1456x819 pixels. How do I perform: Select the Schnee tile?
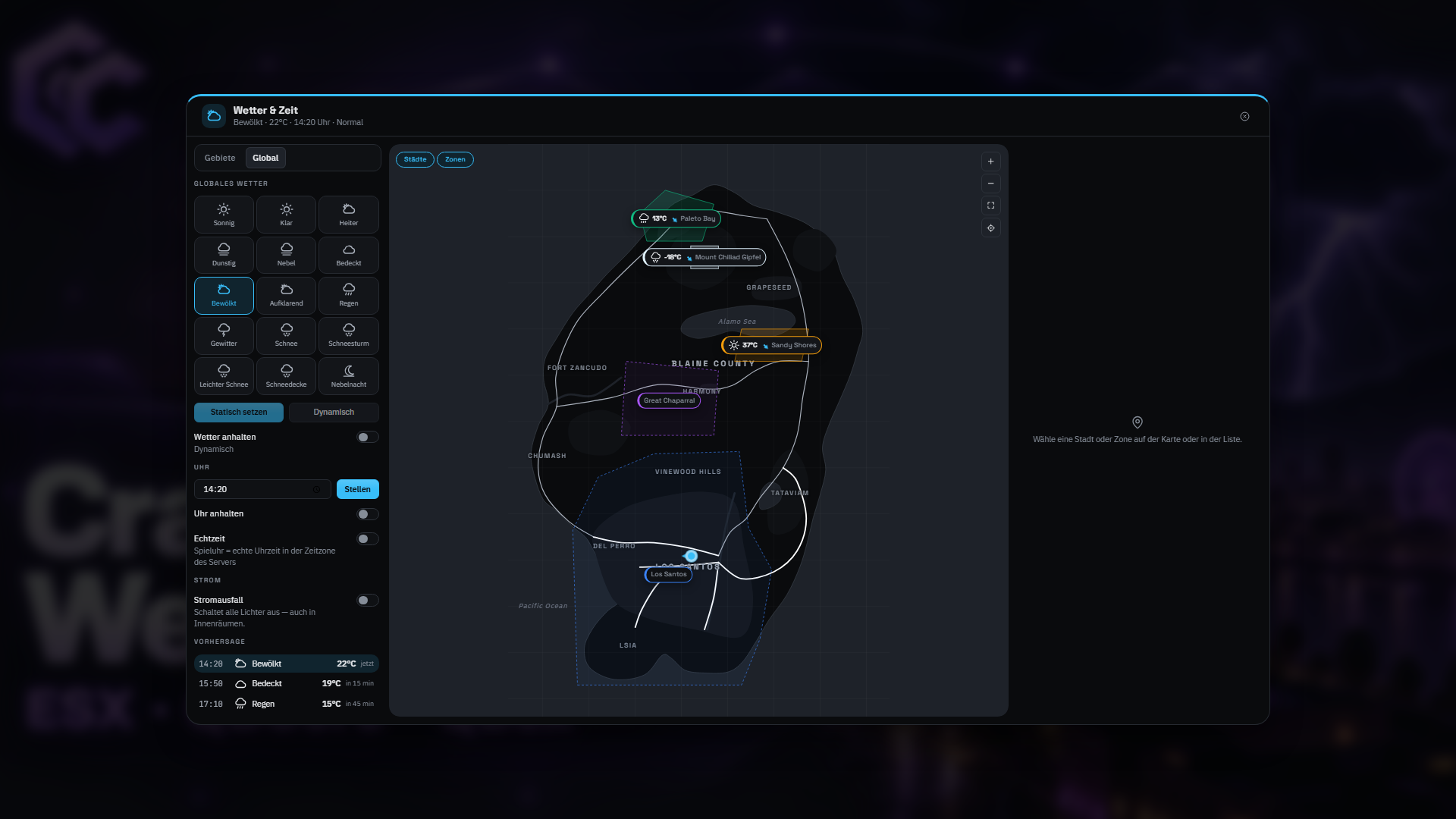[286, 336]
